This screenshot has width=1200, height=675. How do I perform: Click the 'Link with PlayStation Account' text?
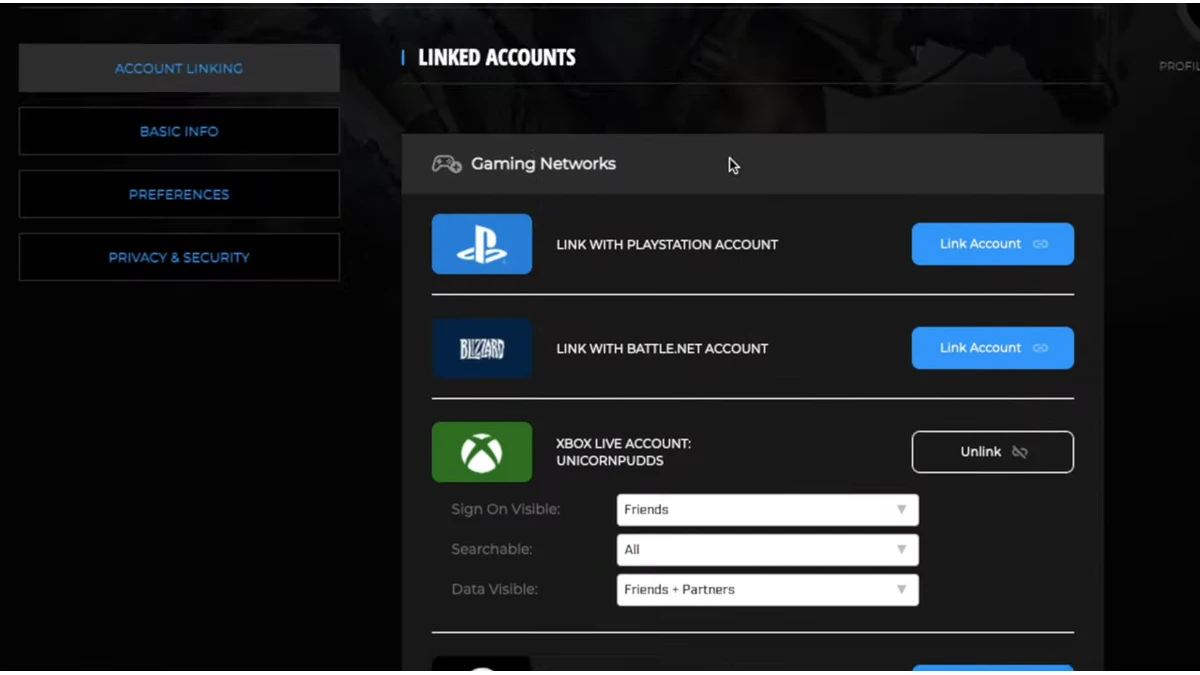pos(667,244)
